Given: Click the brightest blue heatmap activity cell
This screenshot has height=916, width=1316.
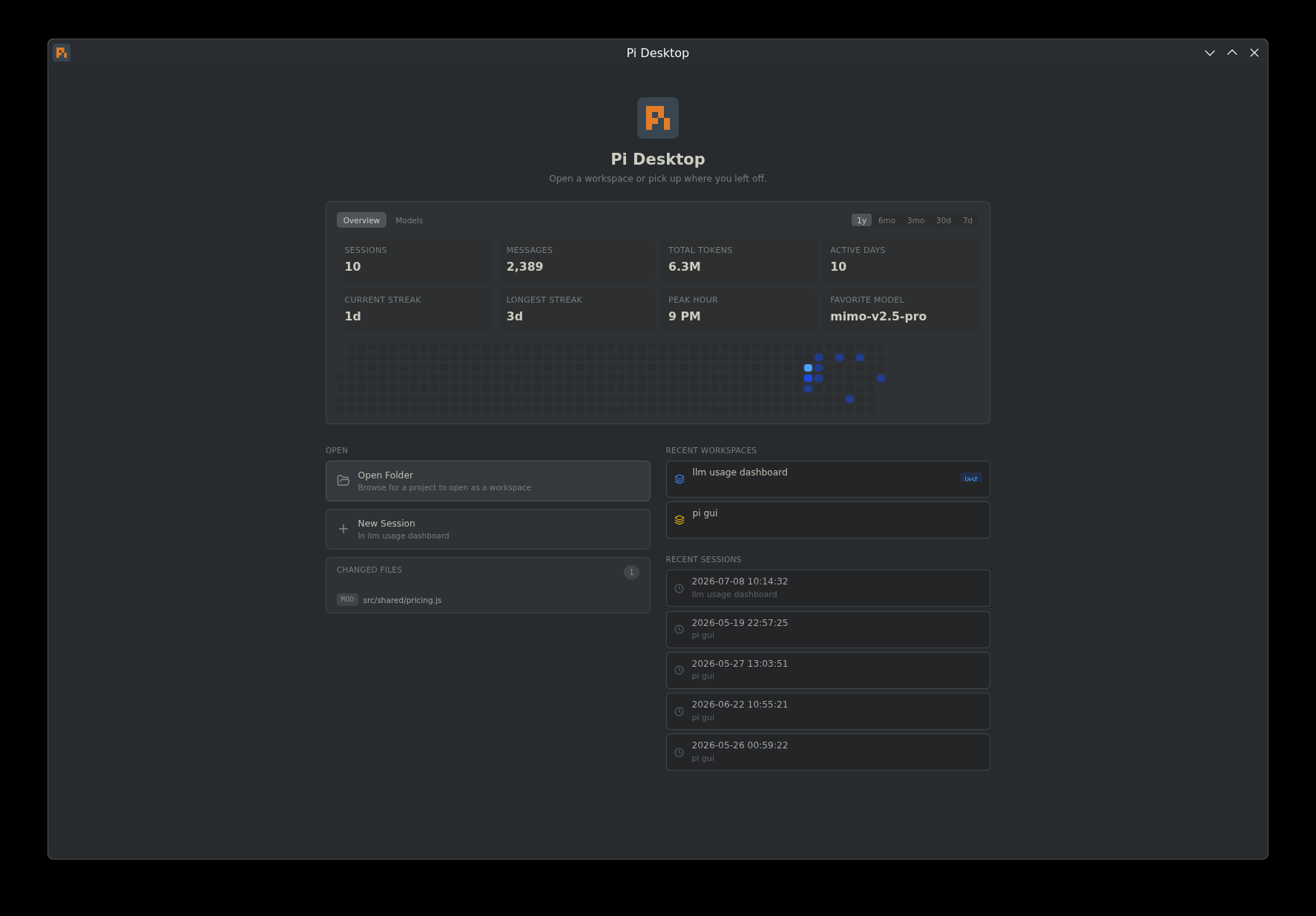Looking at the screenshot, I should (808, 368).
